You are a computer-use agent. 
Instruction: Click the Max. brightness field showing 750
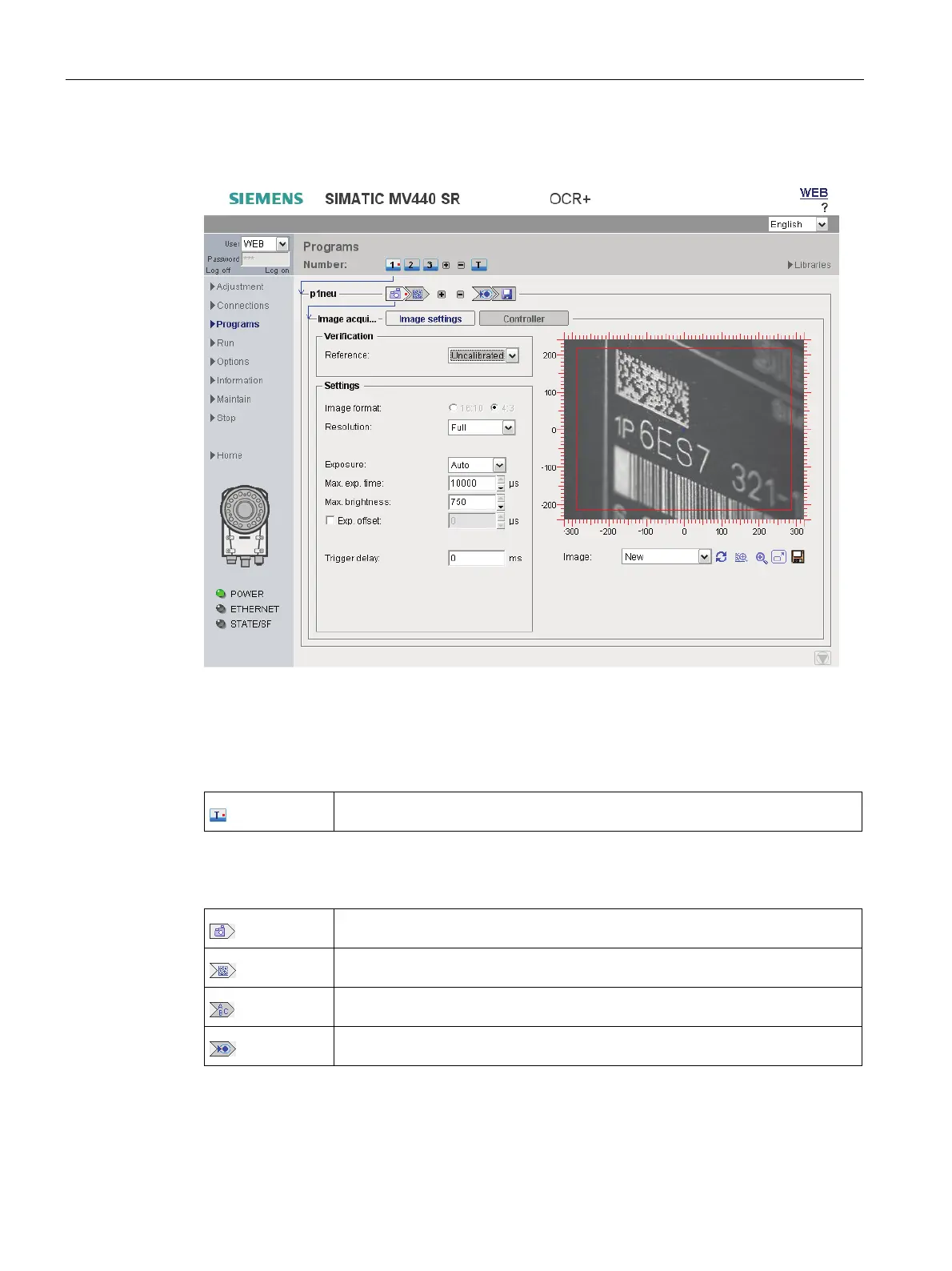(x=472, y=502)
